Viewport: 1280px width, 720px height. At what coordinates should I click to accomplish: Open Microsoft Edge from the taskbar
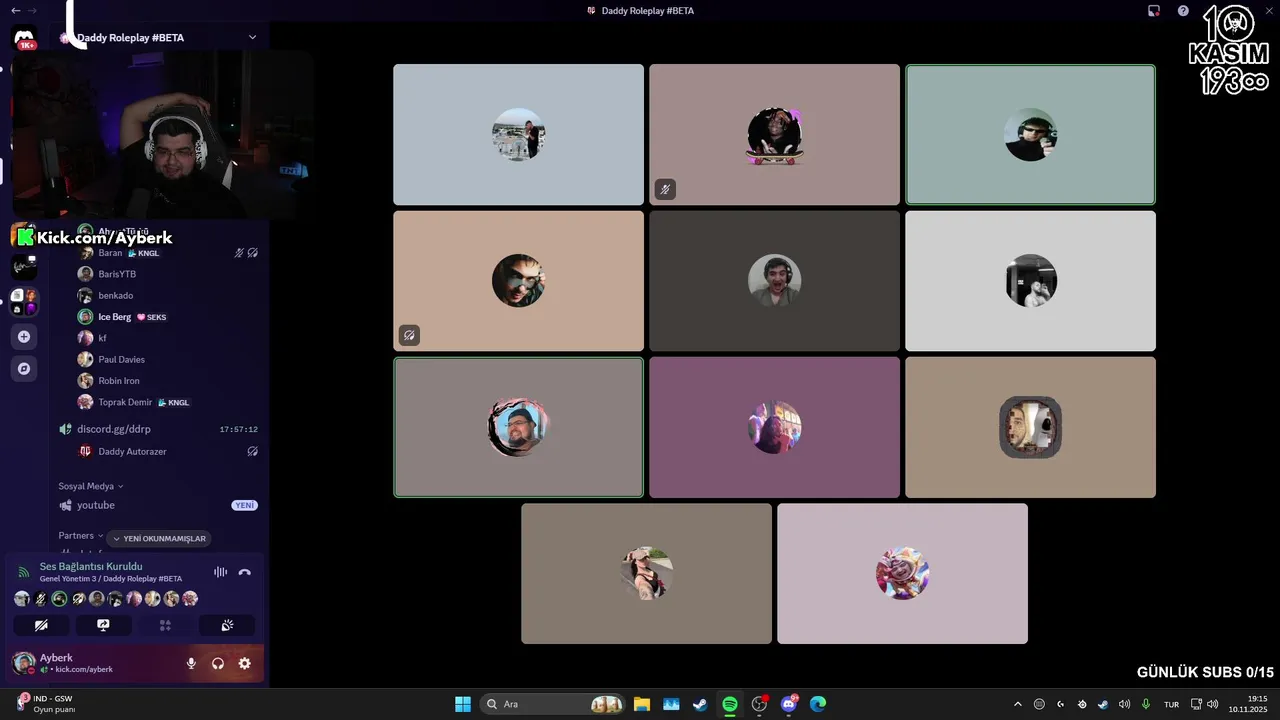tap(817, 704)
